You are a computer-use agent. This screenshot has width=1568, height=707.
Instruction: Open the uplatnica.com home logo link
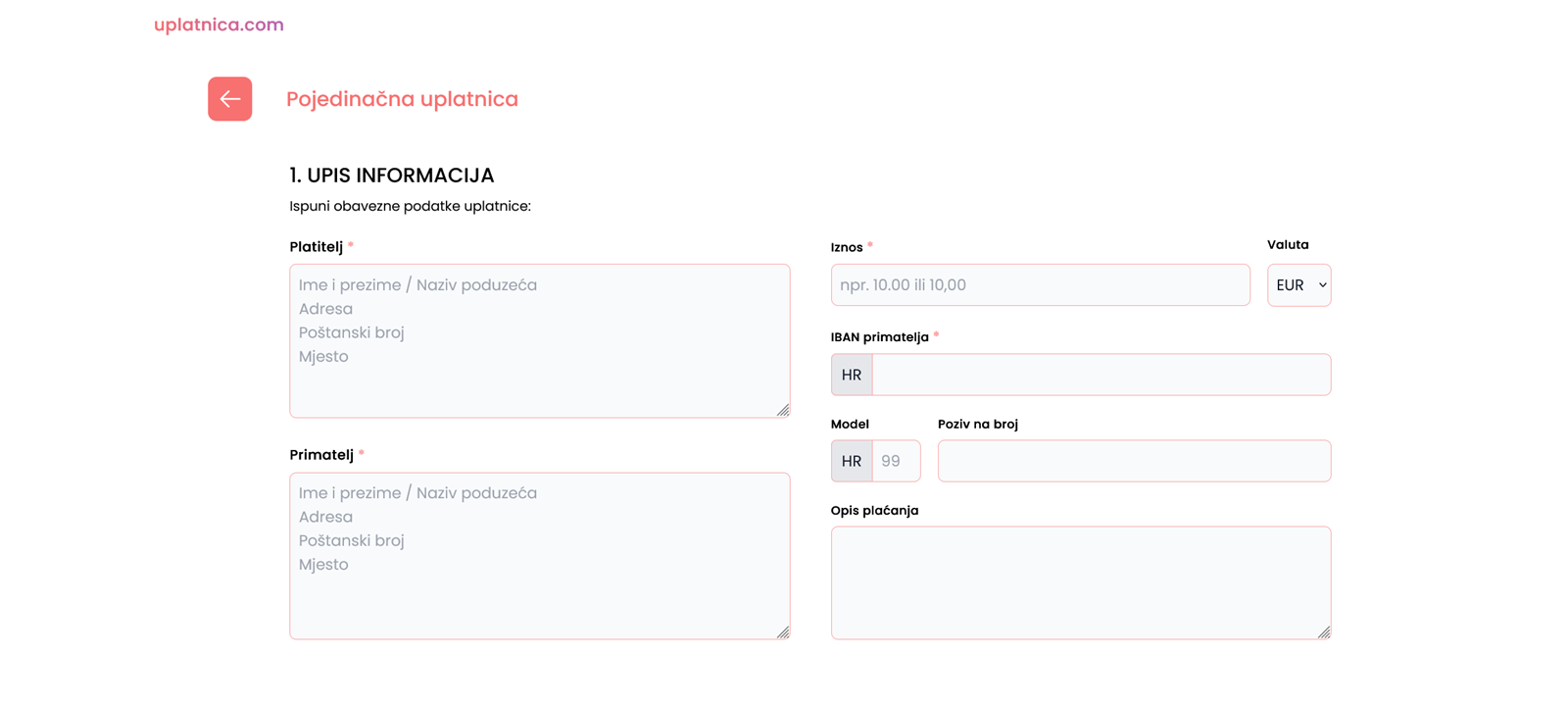[219, 25]
